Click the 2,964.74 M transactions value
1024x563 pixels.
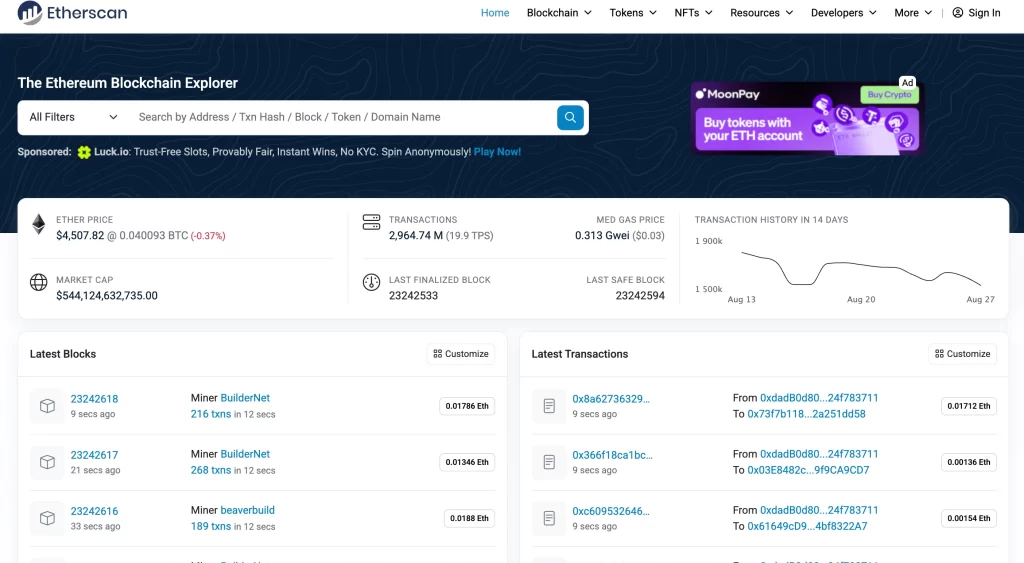coord(415,236)
